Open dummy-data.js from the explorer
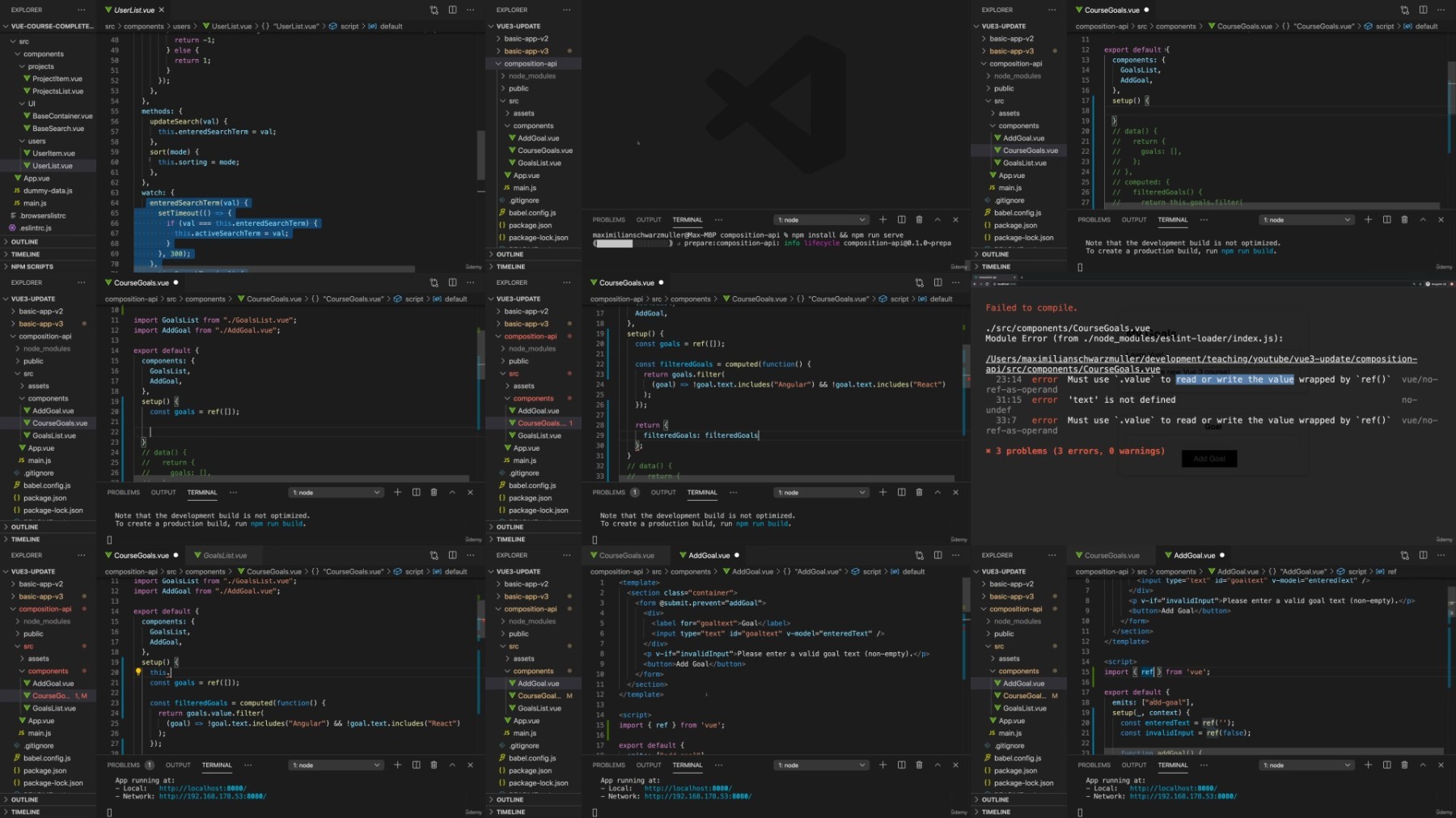1456x818 pixels. 48,191
